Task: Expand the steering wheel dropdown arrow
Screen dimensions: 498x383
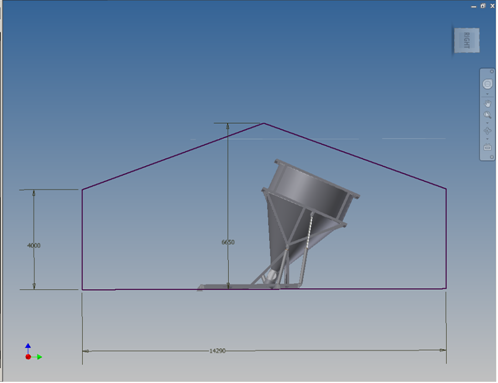Action: pyautogui.click(x=487, y=94)
